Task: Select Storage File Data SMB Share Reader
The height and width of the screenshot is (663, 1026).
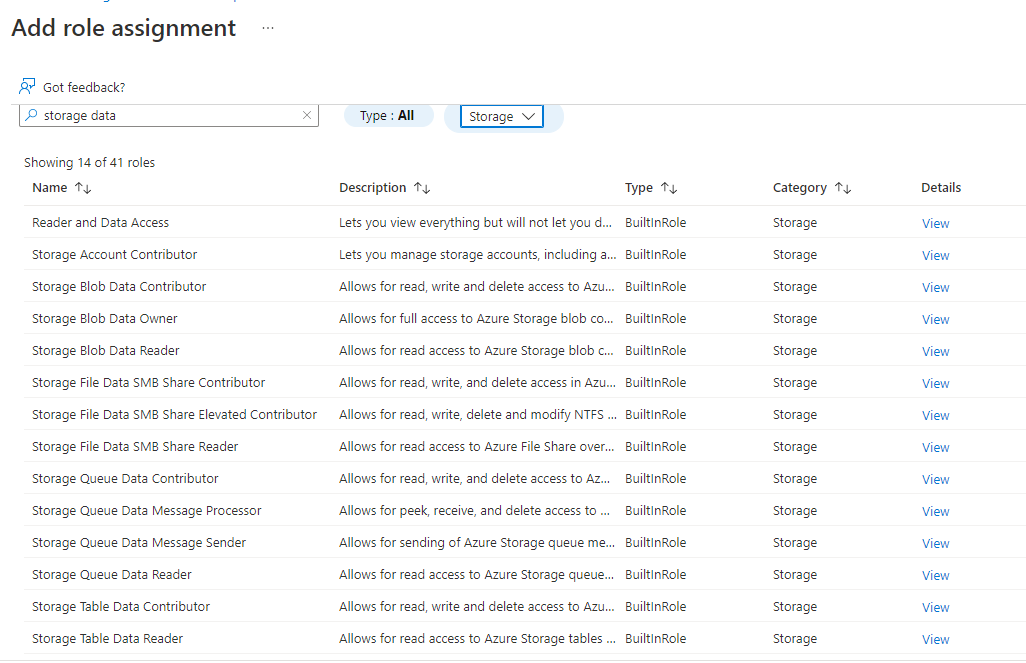Action: [x=135, y=447]
